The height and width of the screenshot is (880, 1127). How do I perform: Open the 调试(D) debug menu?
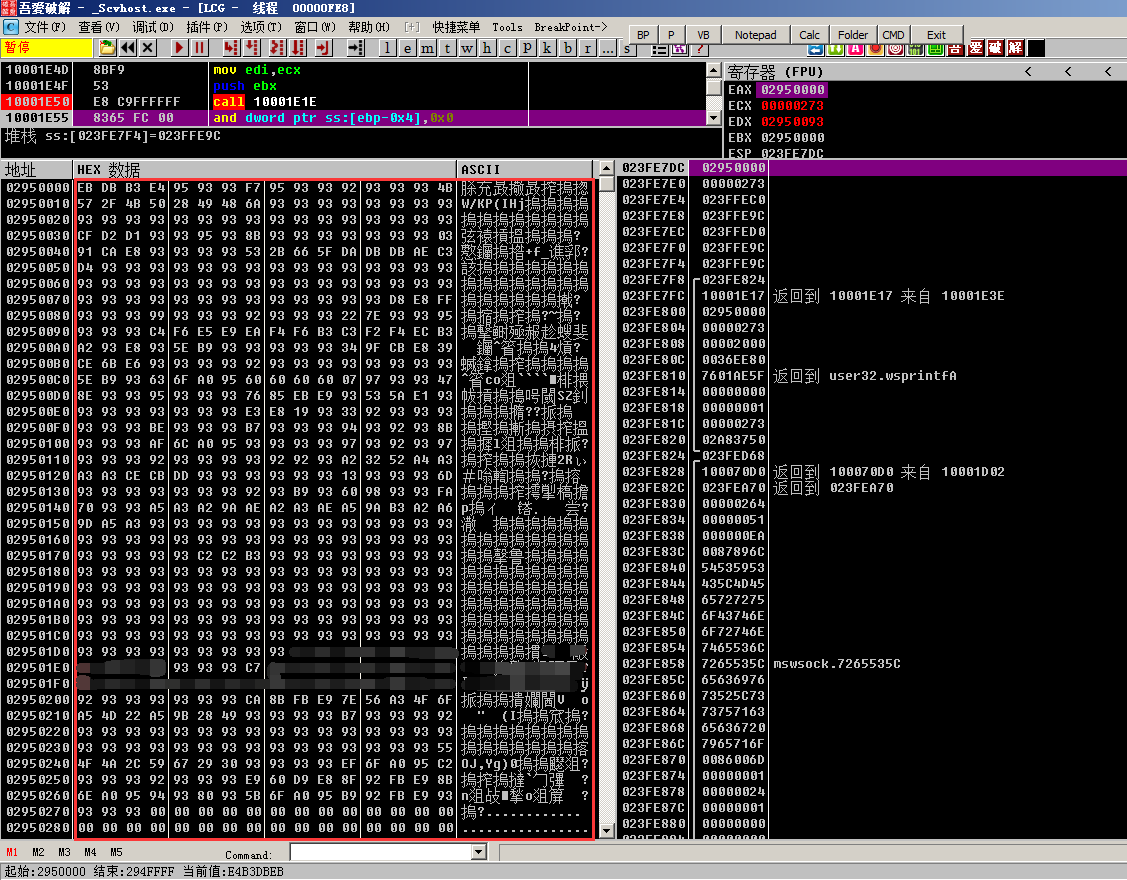(152, 27)
